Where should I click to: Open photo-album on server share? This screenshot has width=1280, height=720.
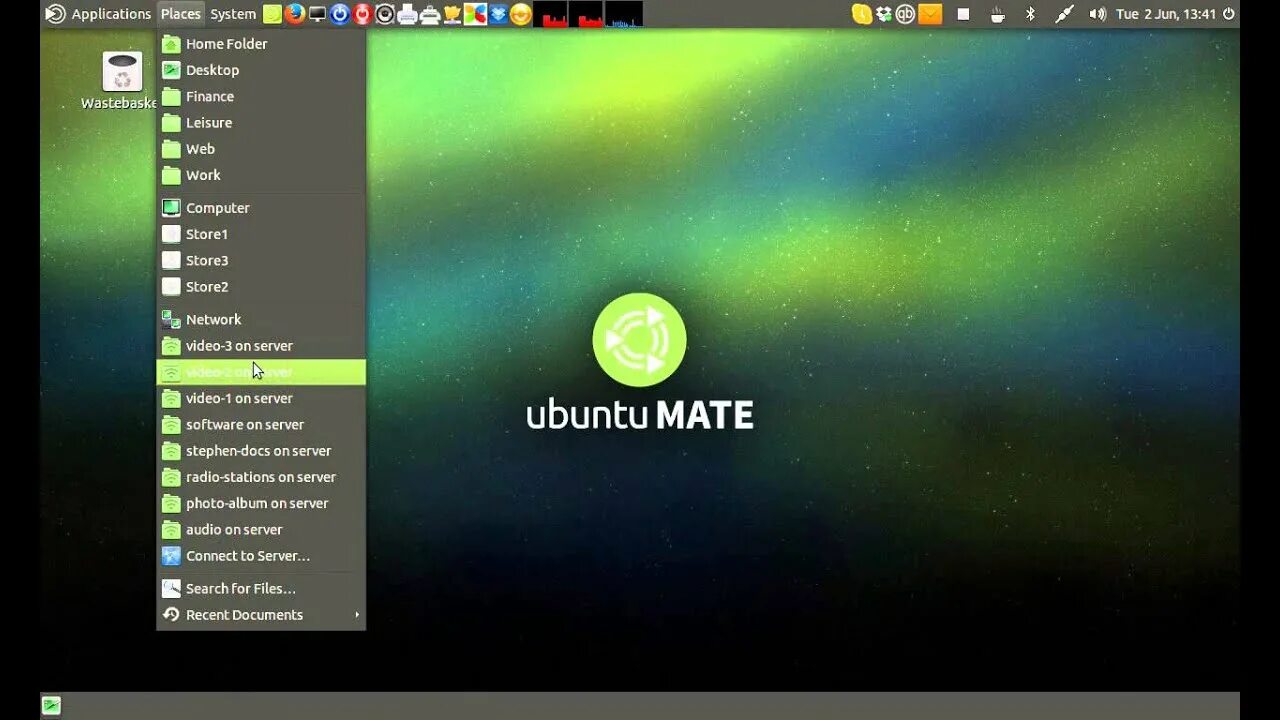[261, 503]
